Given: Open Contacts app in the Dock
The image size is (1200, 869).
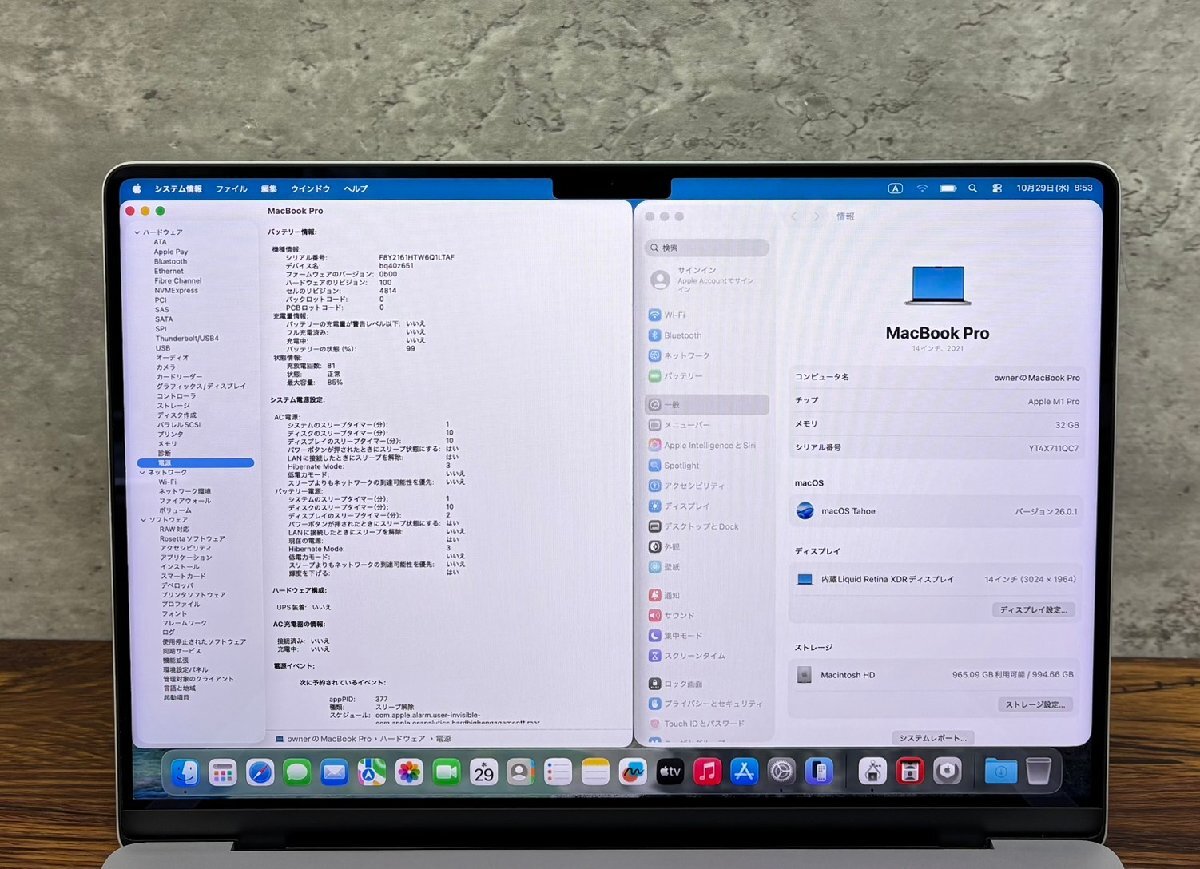Looking at the screenshot, I should (521, 772).
